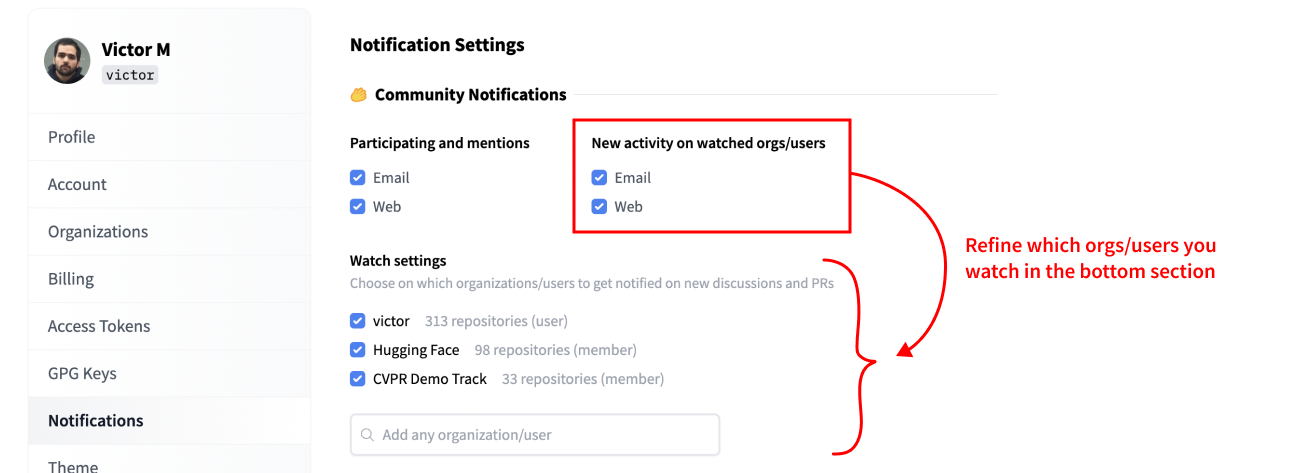Open Access Tokens settings
The width and height of the screenshot is (1313, 473).
point(99,326)
